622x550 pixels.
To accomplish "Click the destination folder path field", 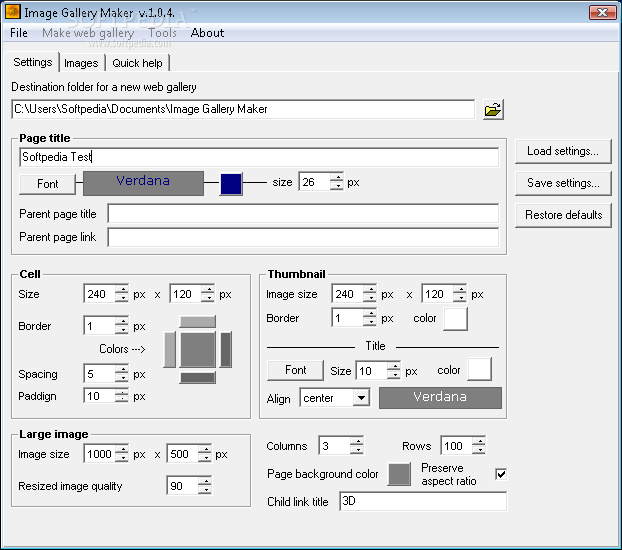I will (243, 109).
